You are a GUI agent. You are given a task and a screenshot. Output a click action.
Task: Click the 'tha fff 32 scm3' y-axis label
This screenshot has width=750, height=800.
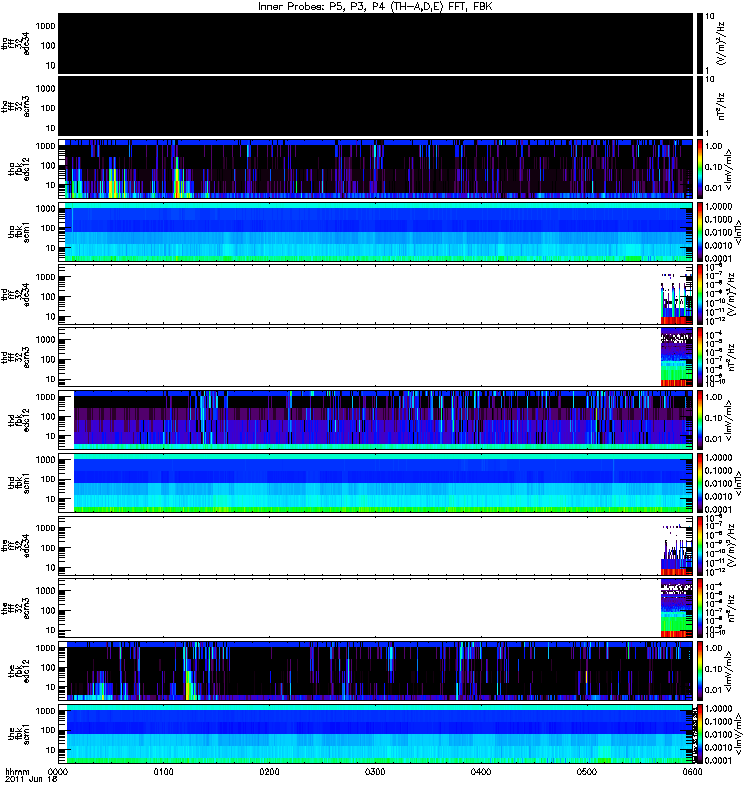click(x=16, y=107)
